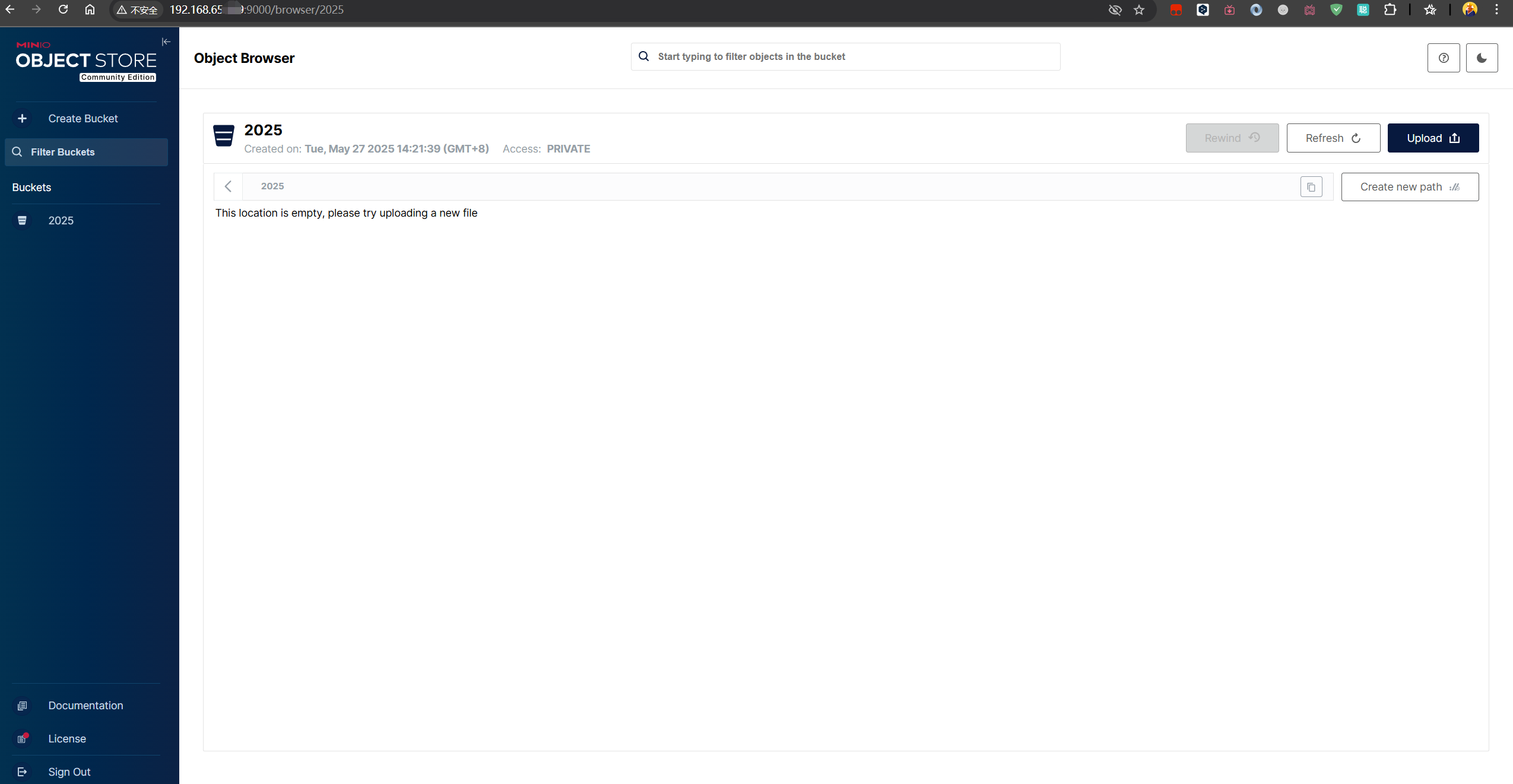Reload the page via browser reload
This screenshot has width=1513, height=784.
click(x=63, y=9)
